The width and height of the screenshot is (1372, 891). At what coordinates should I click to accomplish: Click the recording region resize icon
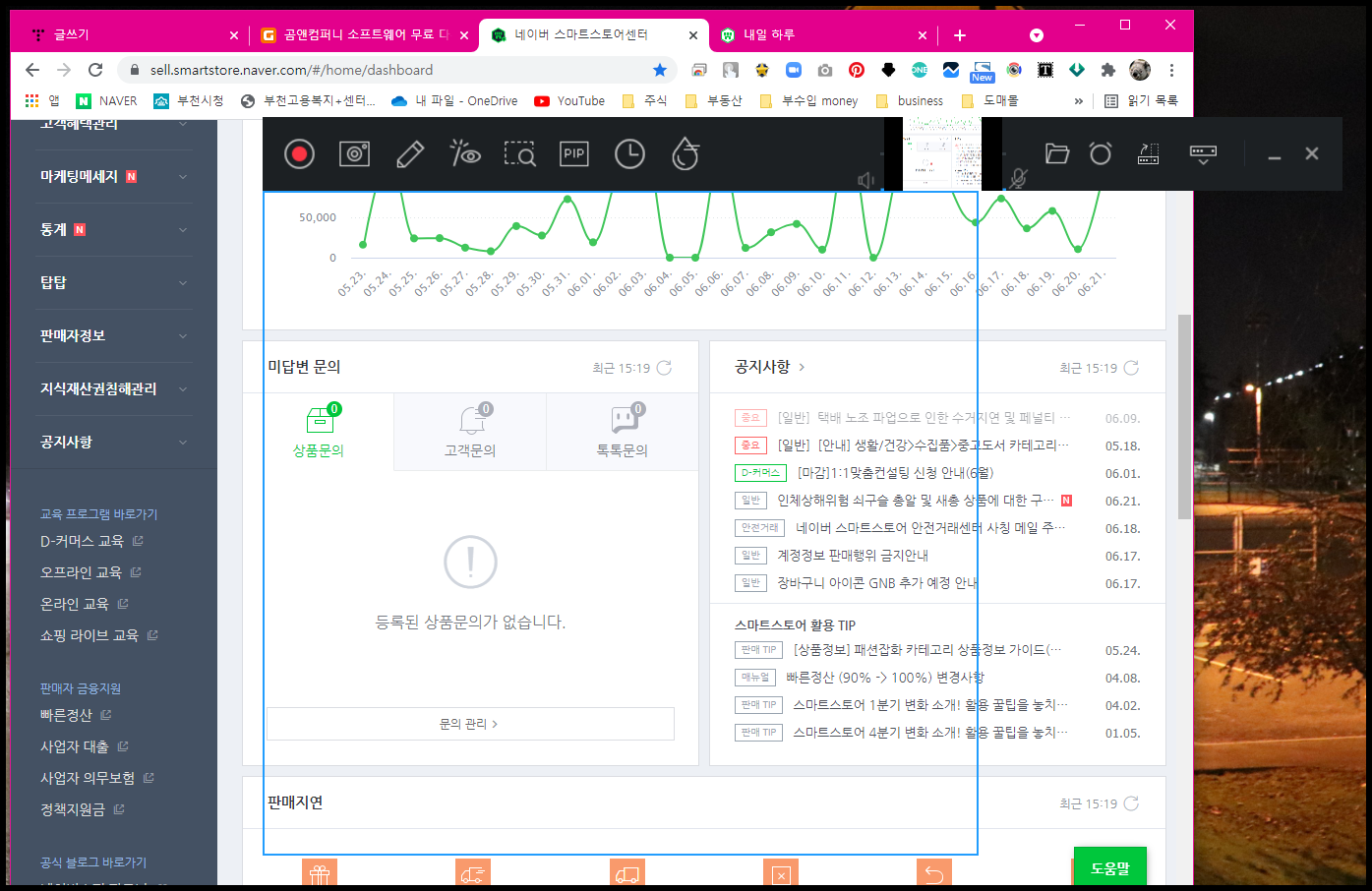pos(1148,153)
